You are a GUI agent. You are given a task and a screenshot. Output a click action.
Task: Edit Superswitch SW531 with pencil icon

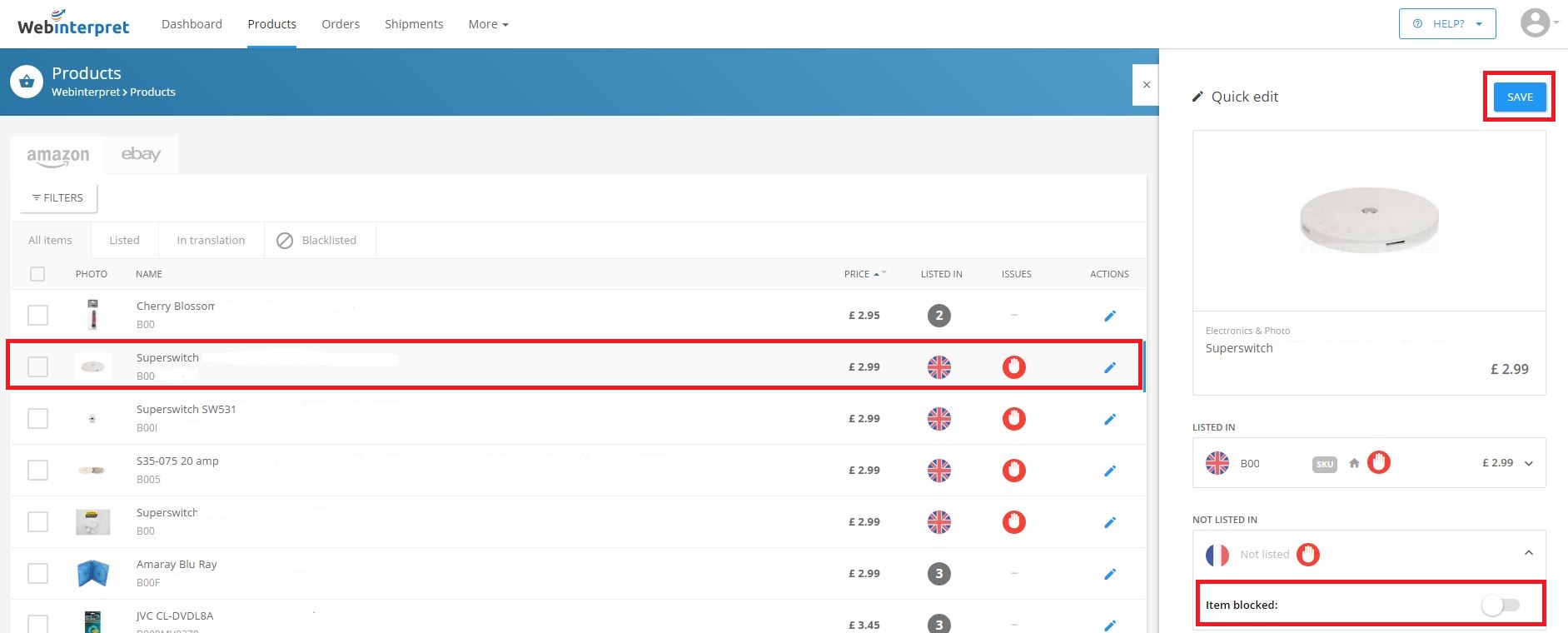point(1109,419)
